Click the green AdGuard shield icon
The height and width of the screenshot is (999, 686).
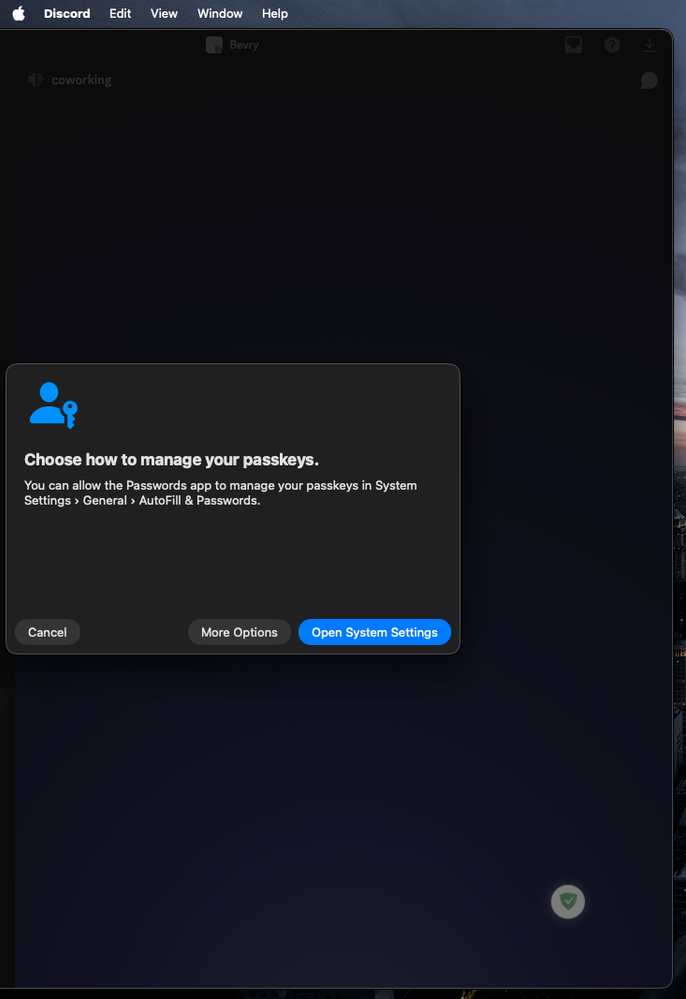(x=568, y=901)
